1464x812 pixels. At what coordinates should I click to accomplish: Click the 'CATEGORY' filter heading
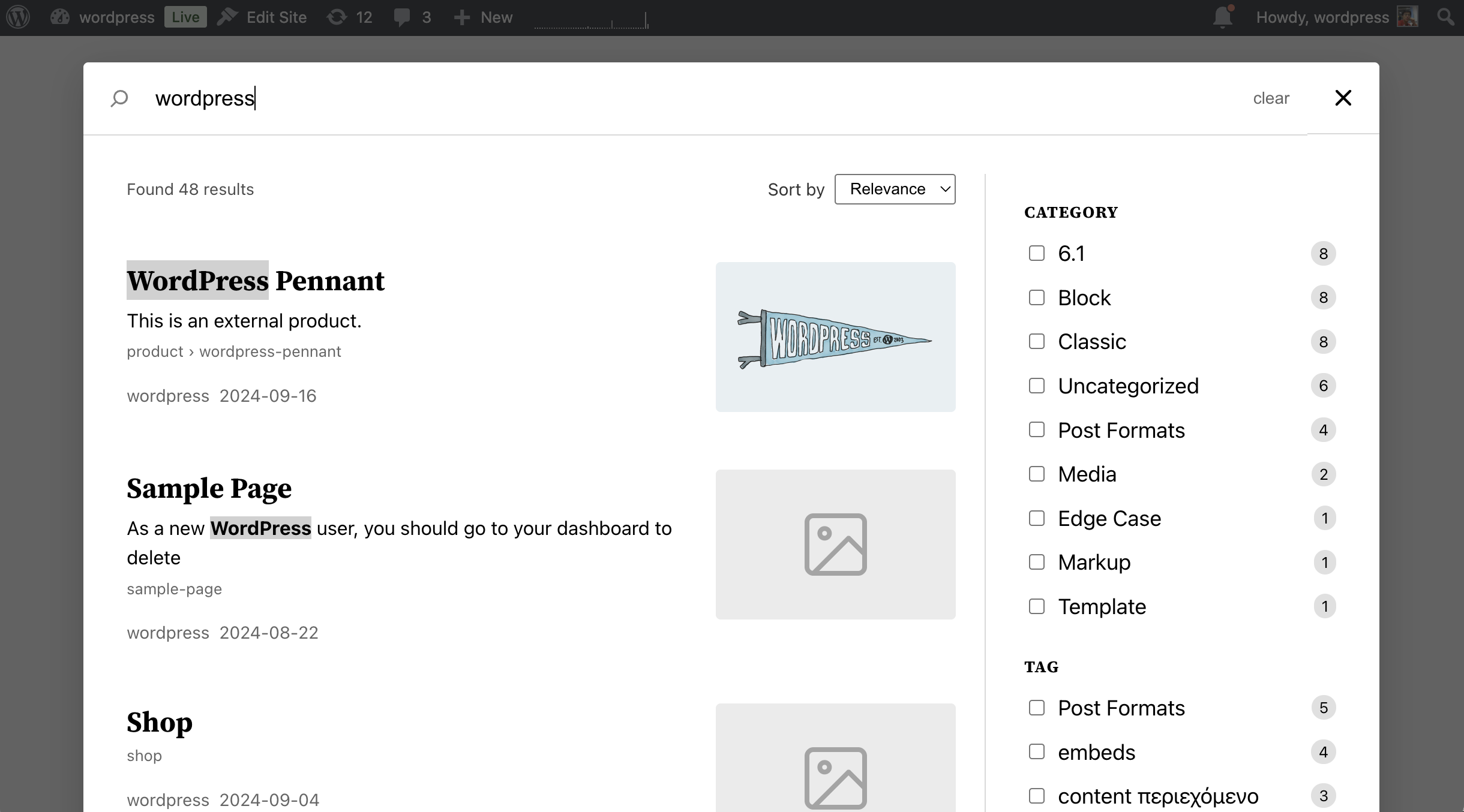[x=1071, y=212]
